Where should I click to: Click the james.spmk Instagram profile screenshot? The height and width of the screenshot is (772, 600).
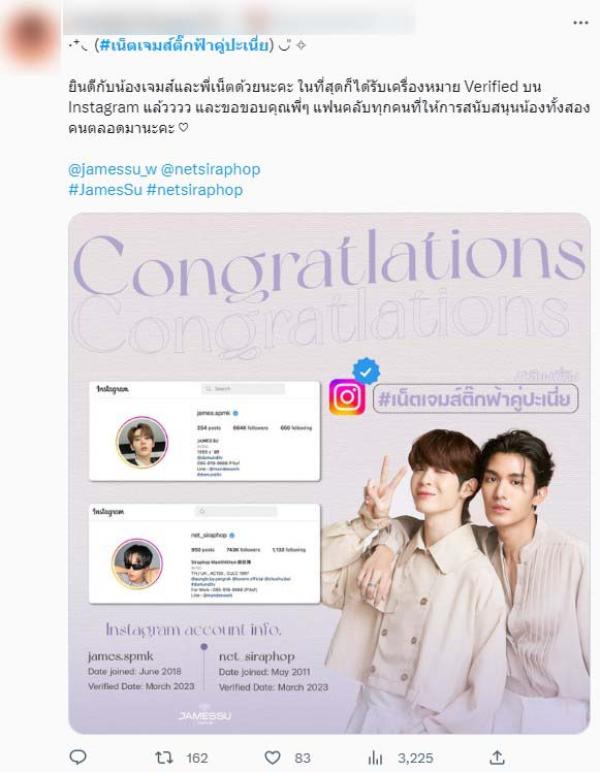[x=204, y=431]
